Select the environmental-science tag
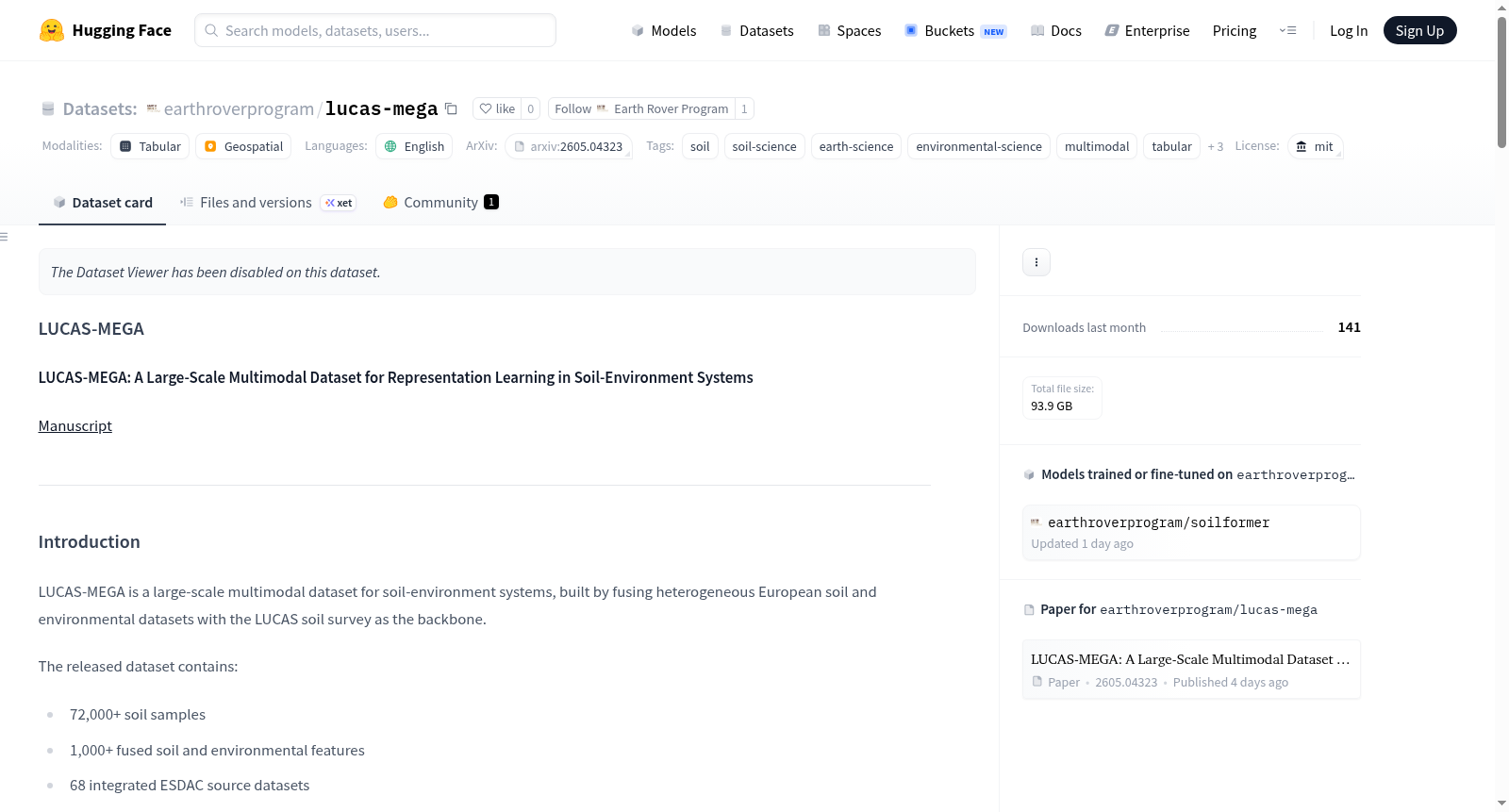 (x=979, y=146)
